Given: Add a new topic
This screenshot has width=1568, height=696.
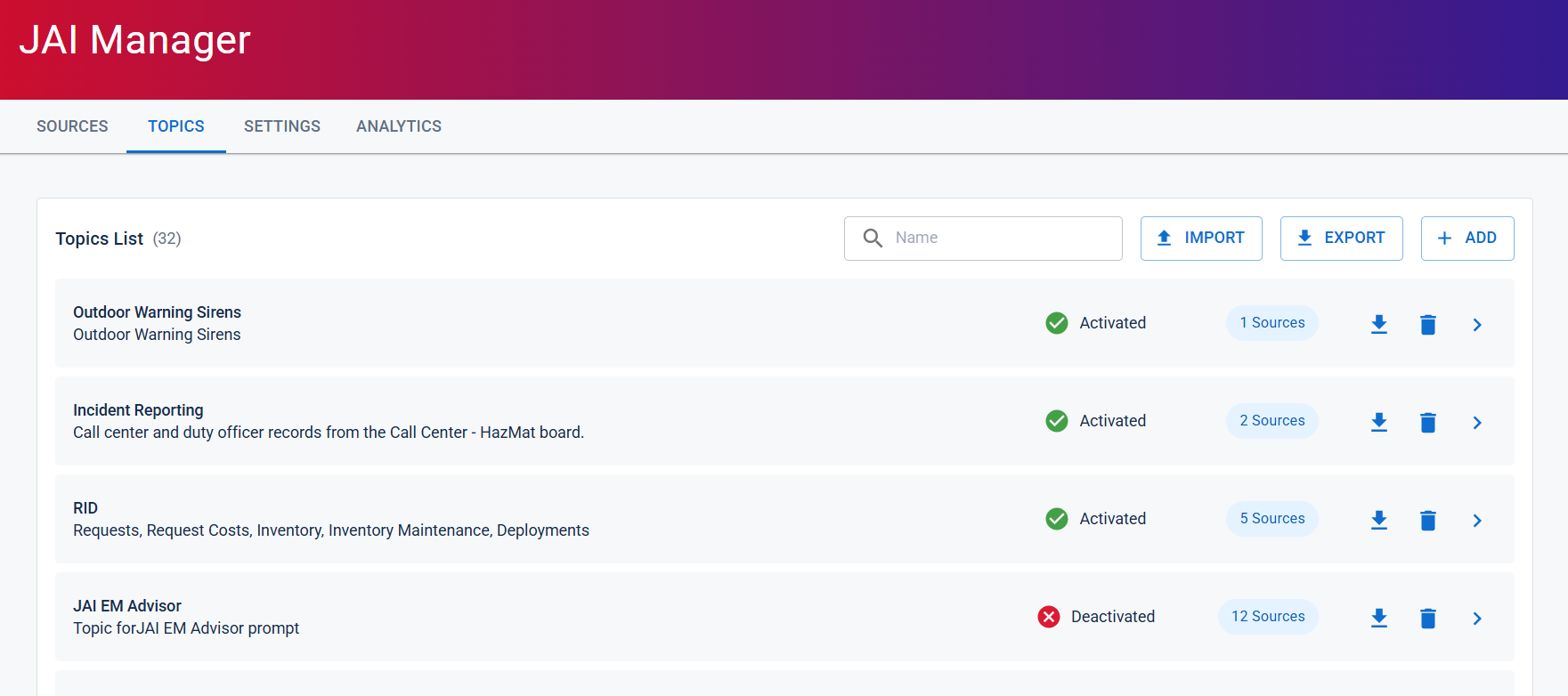Looking at the screenshot, I should 1467,239.
